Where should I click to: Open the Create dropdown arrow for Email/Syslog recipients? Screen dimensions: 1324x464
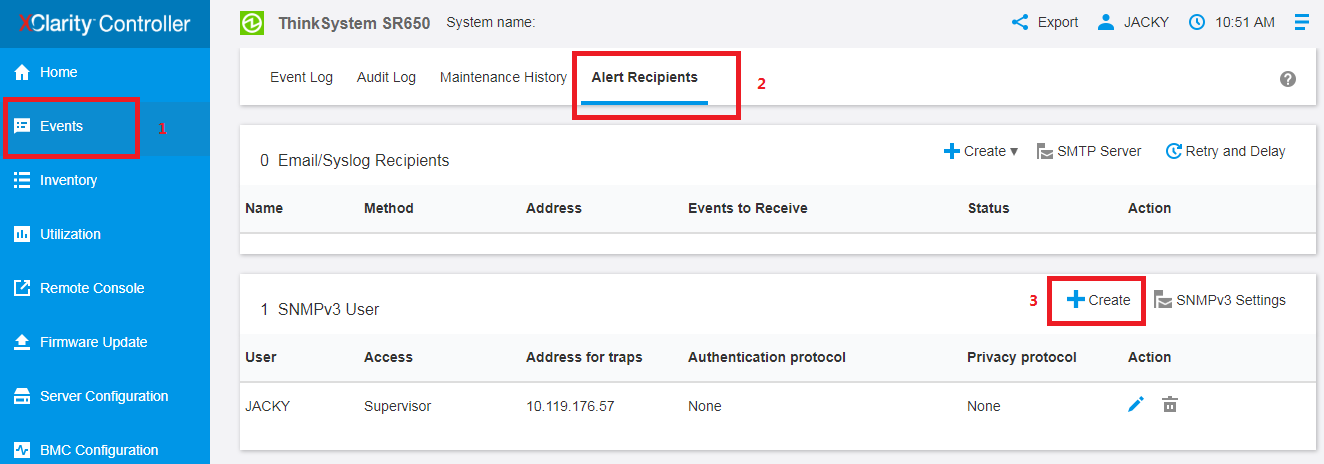(x=1014, y=152)
